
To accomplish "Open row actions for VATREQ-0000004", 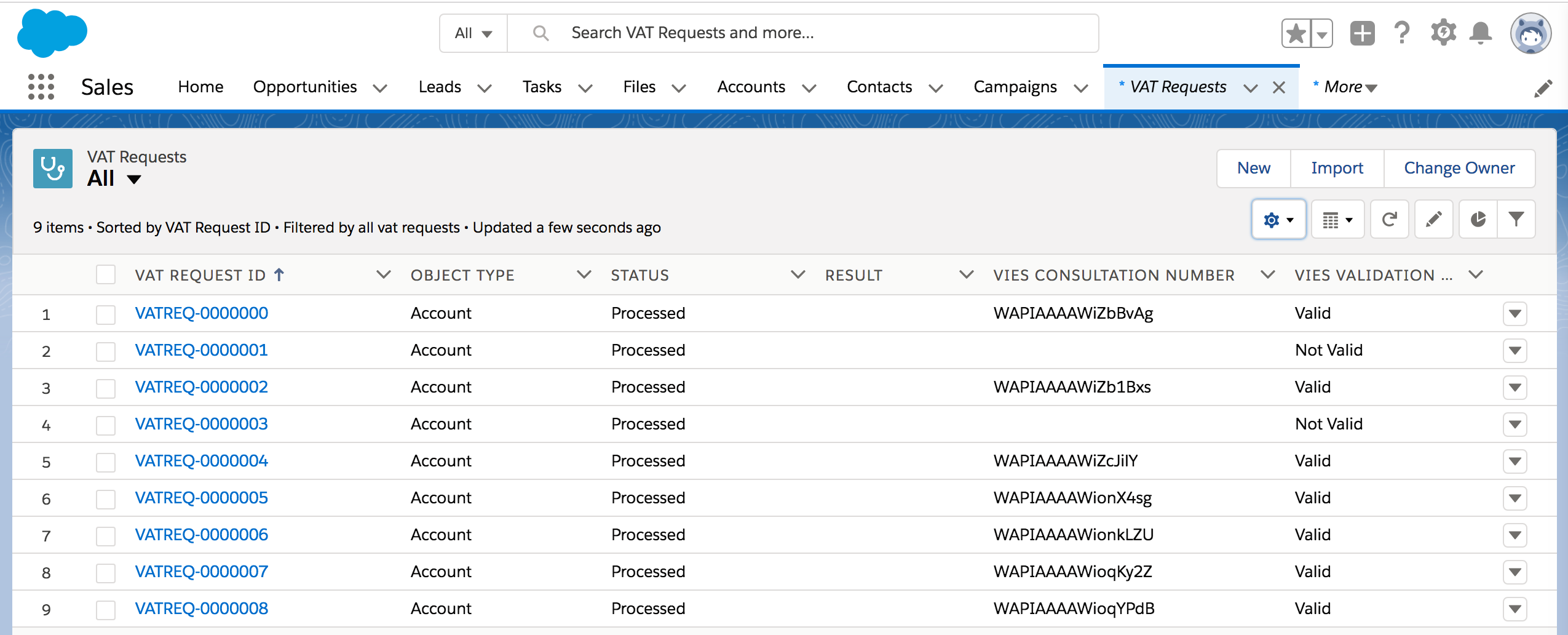I will [x=1515, y=461].
